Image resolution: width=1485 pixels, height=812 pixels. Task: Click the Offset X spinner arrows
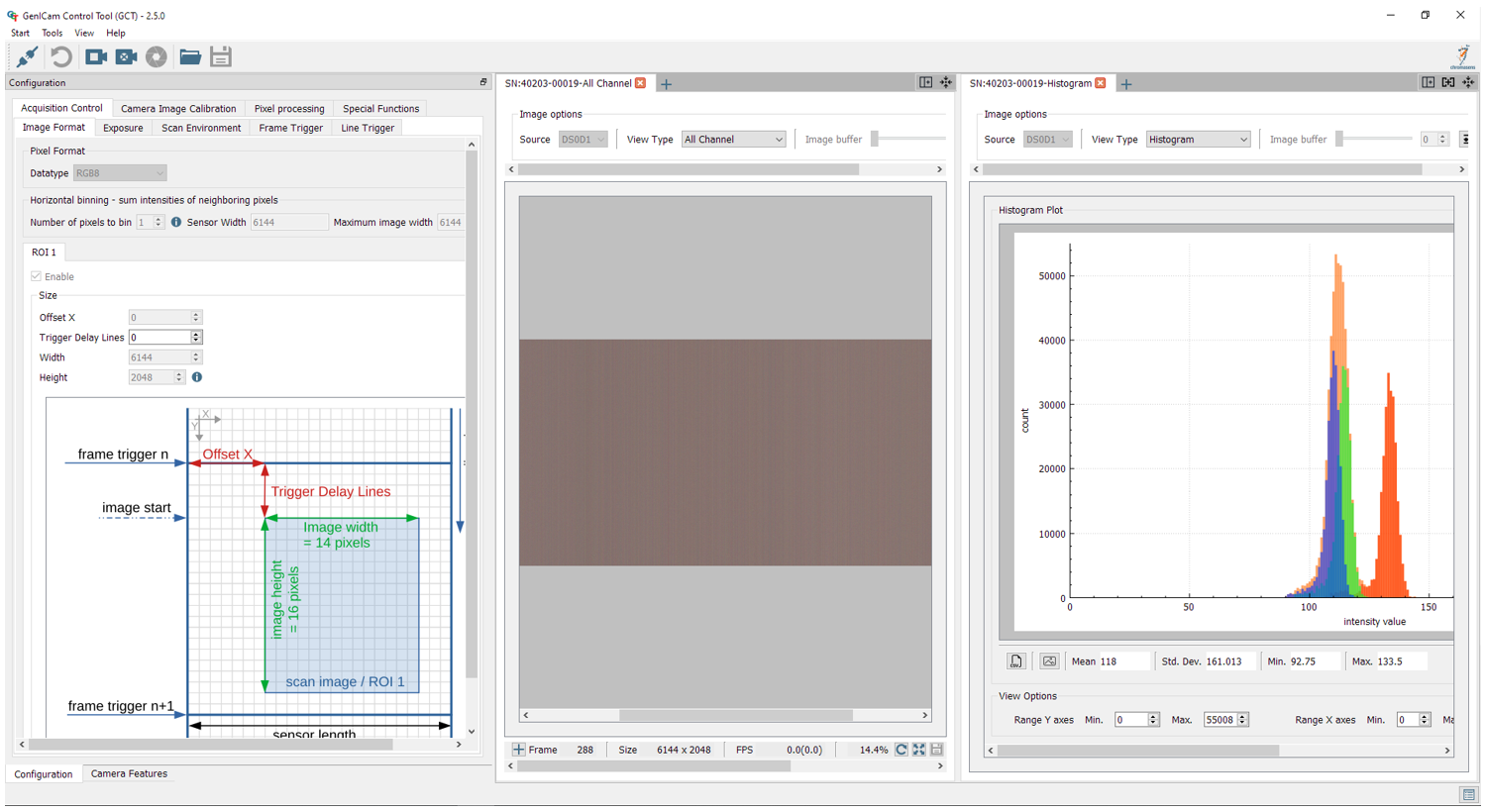tap(196, 318)
